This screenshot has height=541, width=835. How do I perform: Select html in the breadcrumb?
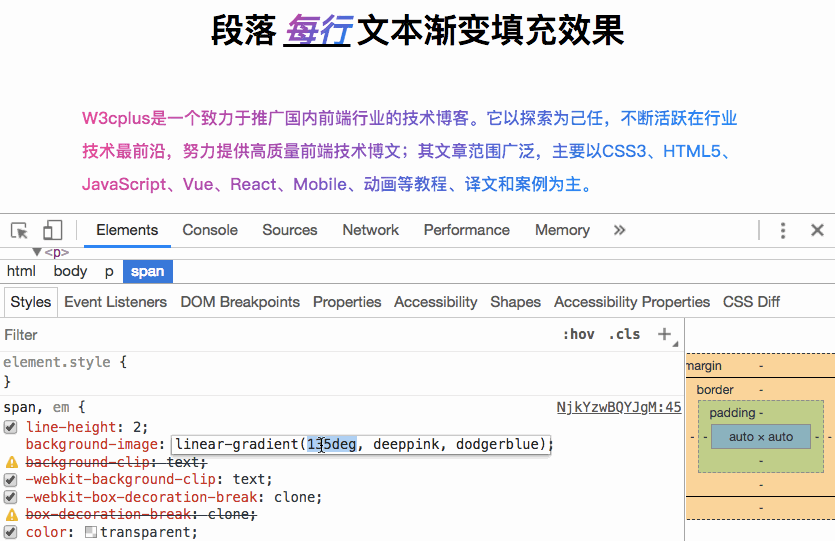pos(21,272)
